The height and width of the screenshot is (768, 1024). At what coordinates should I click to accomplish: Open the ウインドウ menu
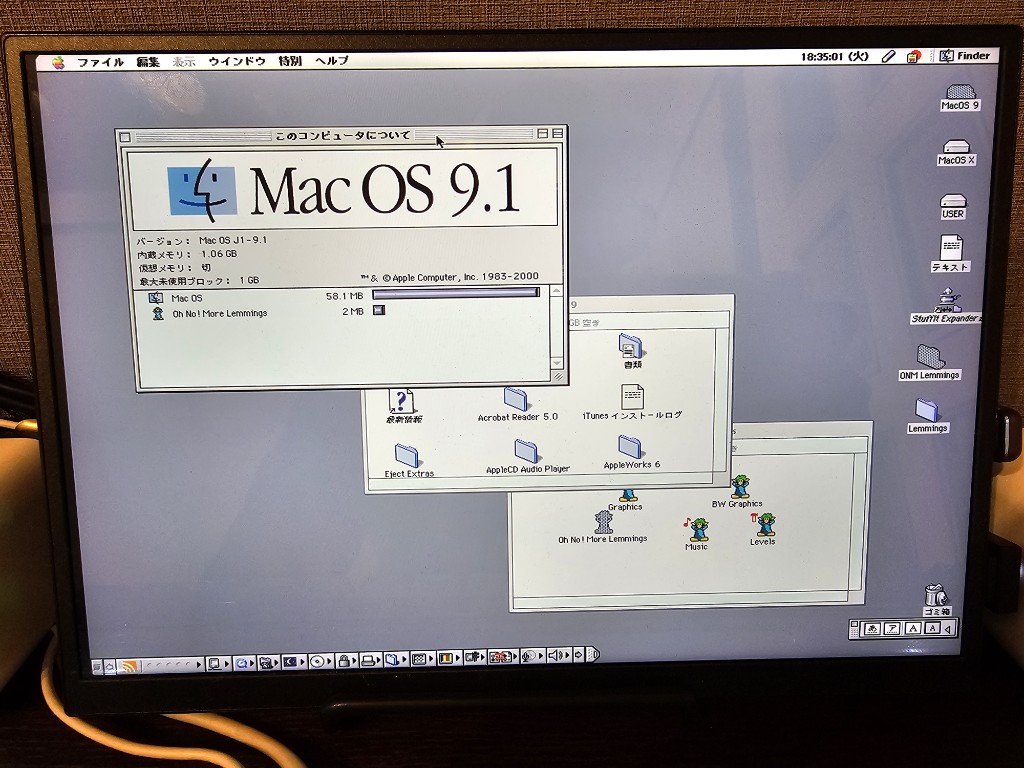[x=236, y=61]
